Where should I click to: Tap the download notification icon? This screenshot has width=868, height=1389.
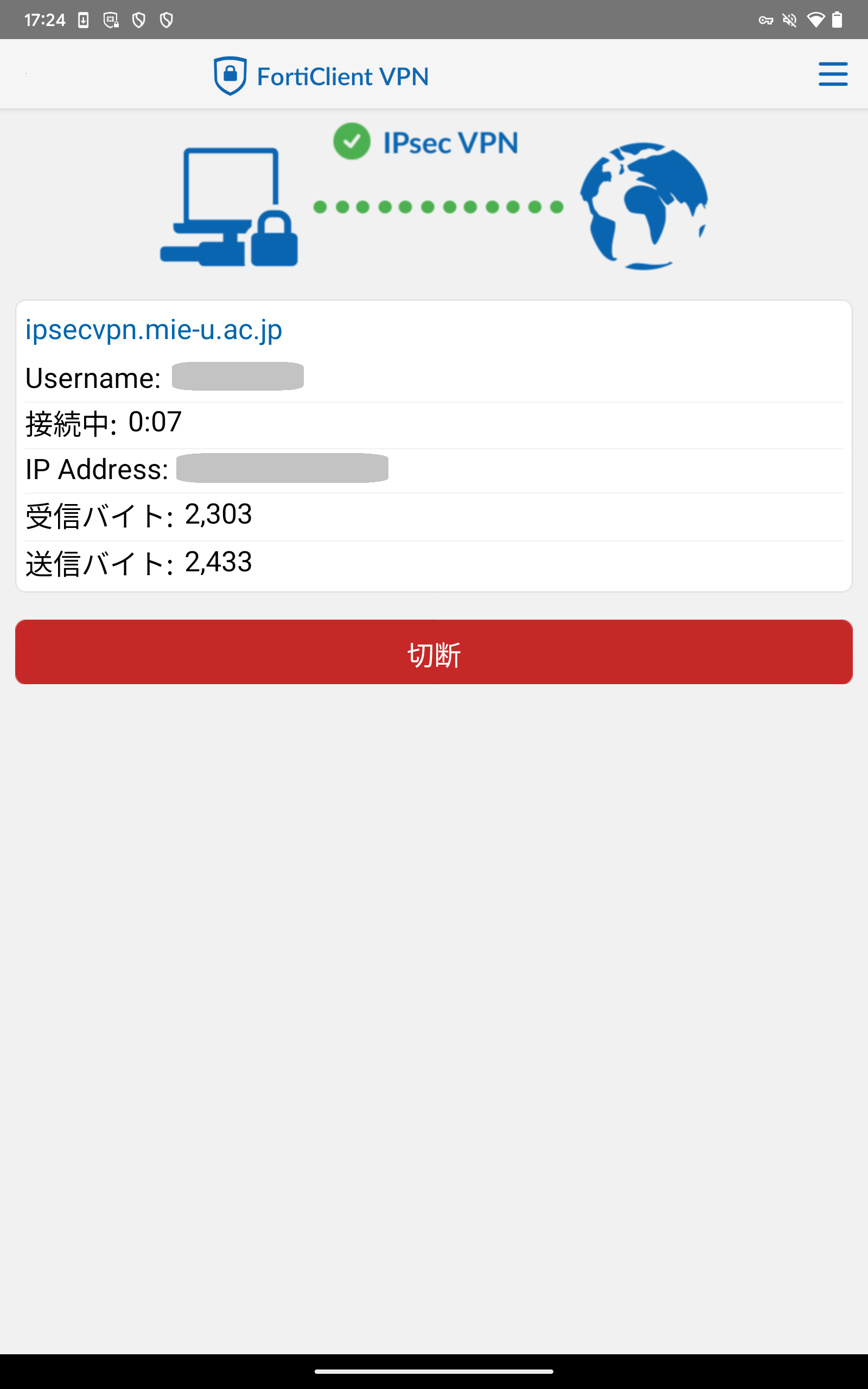pyautogui.click(x=83, y=21)
